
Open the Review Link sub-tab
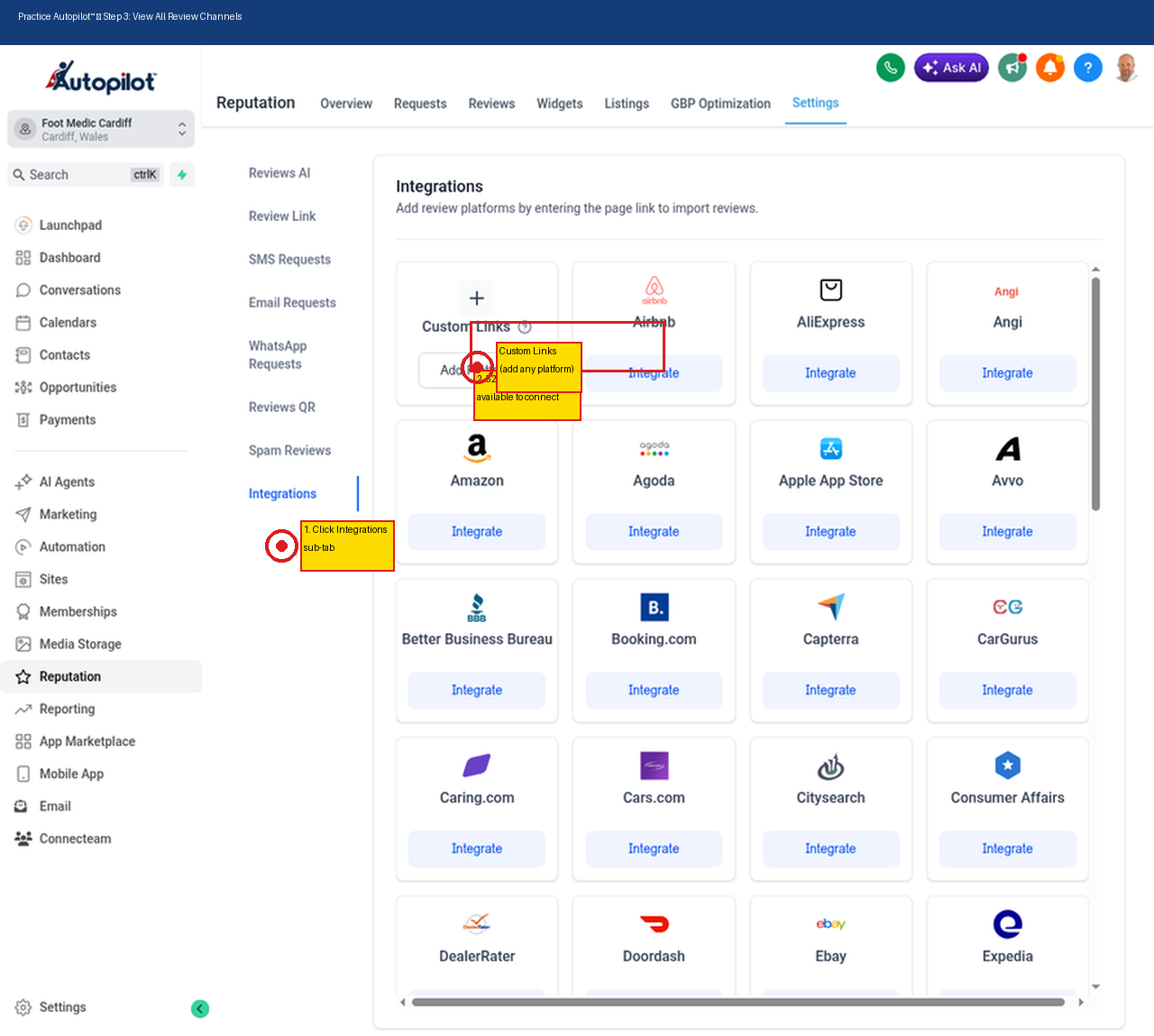point(282,216)
